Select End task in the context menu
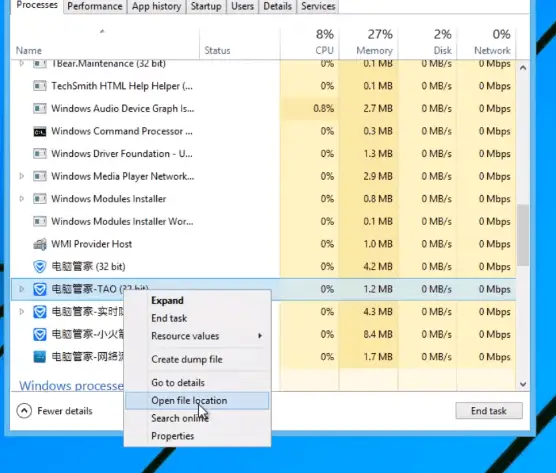 coord(169,318)
